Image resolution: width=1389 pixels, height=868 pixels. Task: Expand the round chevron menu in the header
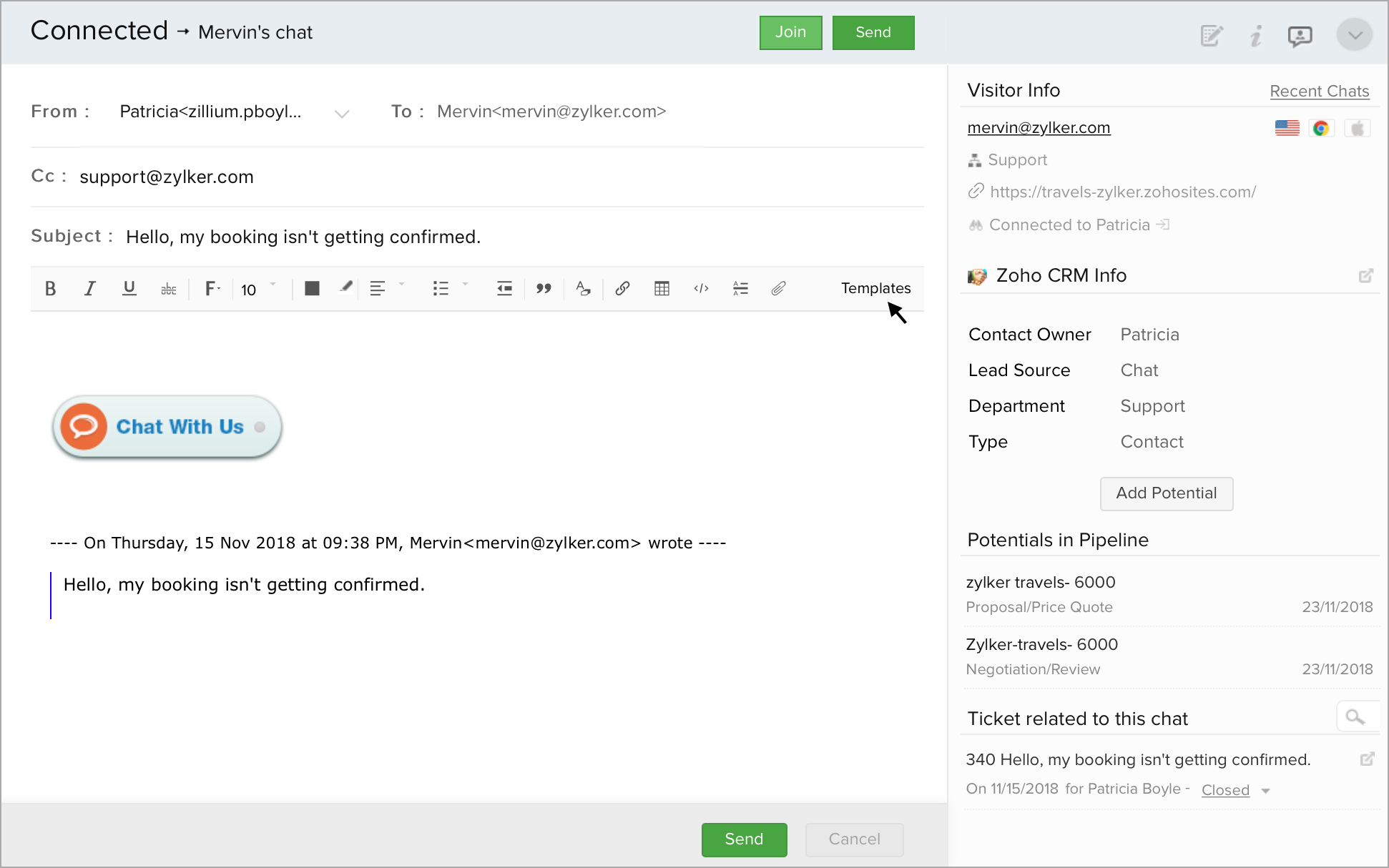tap(1354, 35)
